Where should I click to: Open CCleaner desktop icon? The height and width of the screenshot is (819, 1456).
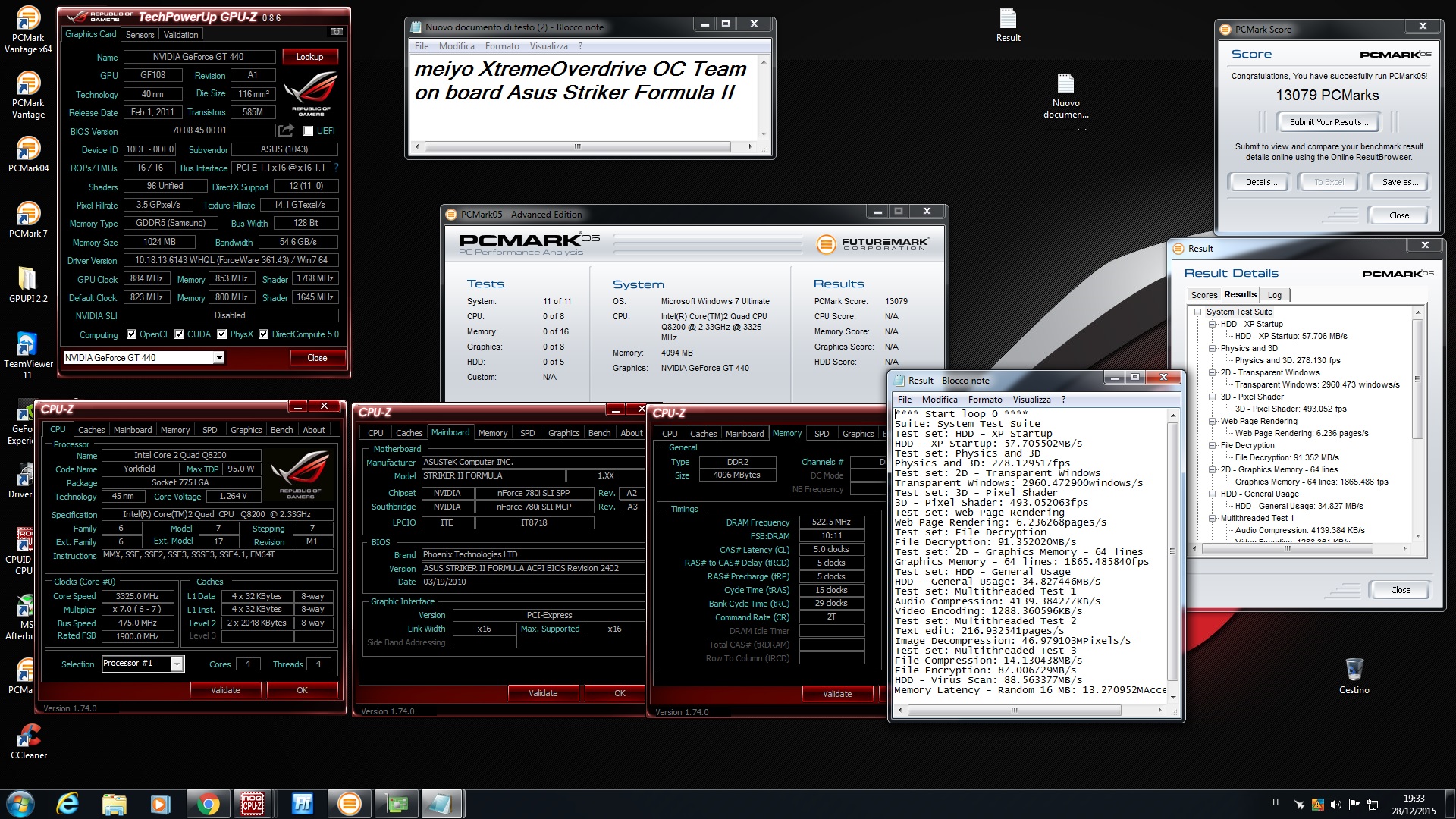(28, 742)
